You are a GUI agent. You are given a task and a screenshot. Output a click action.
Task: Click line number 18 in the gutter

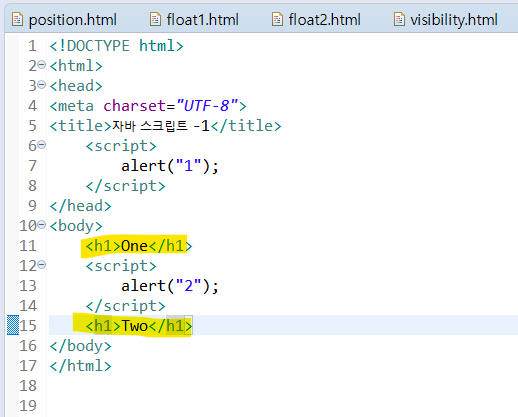(x=28, y=386)
